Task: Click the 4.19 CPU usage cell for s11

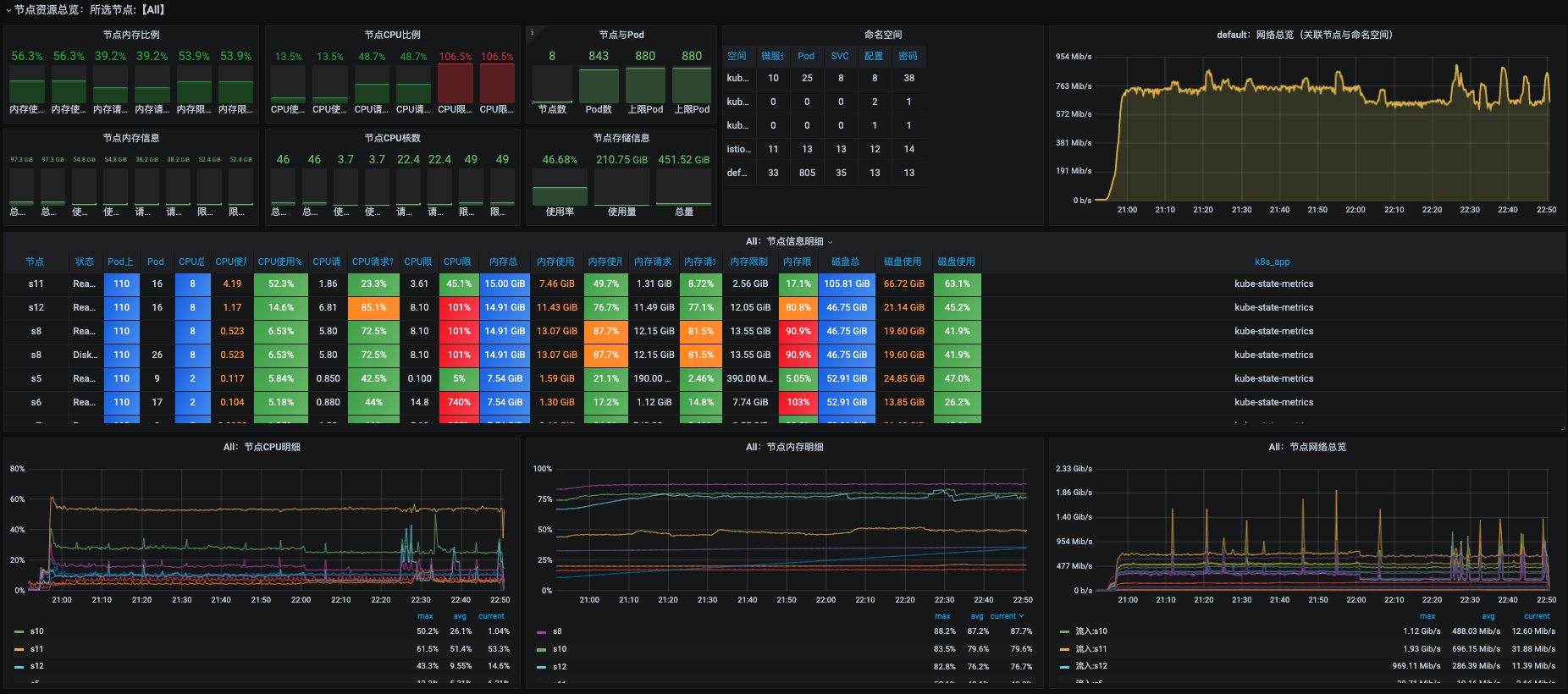Action: tap(232, 284)
